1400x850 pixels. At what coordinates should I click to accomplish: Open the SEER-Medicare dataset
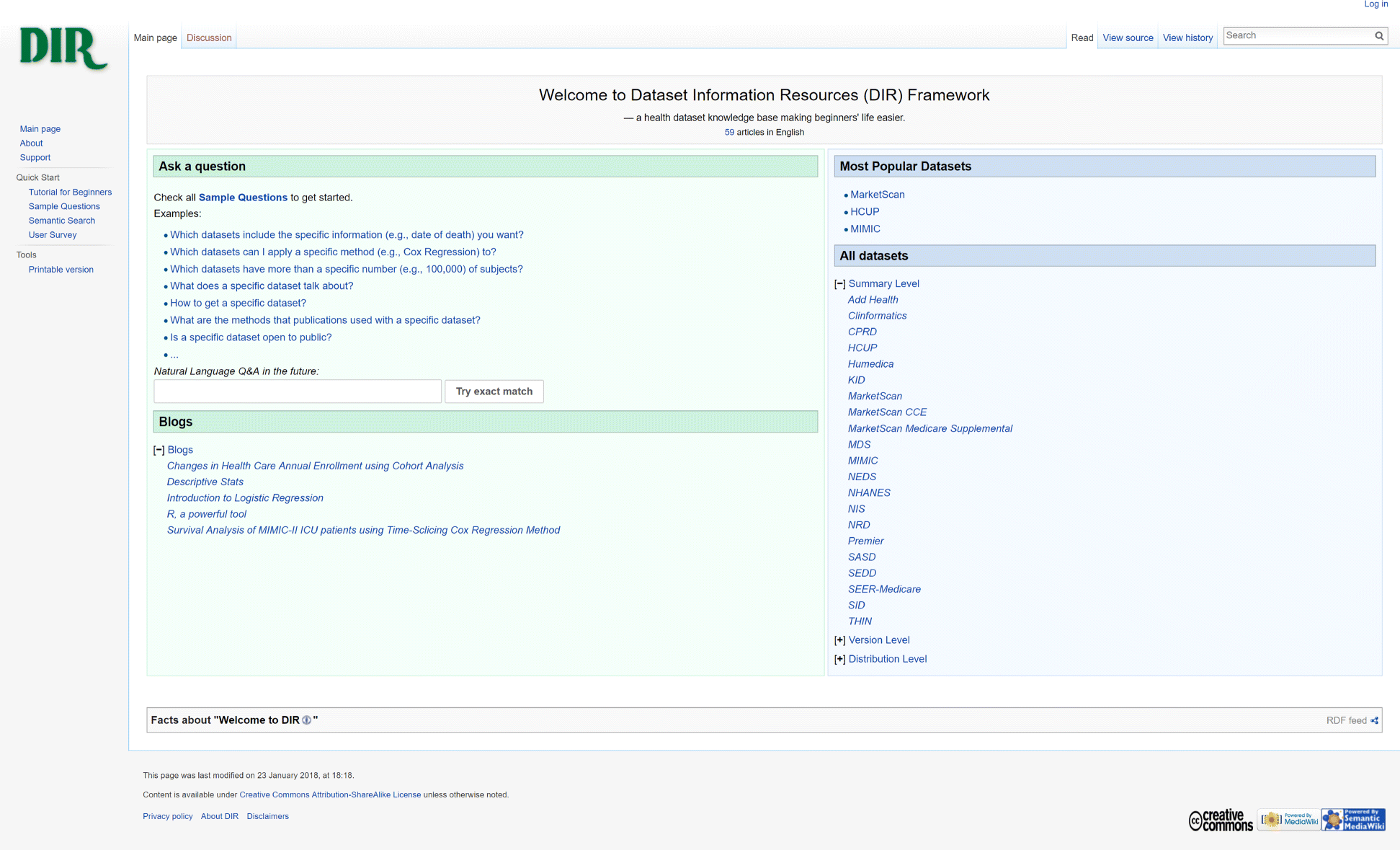(x=884, y=589)
